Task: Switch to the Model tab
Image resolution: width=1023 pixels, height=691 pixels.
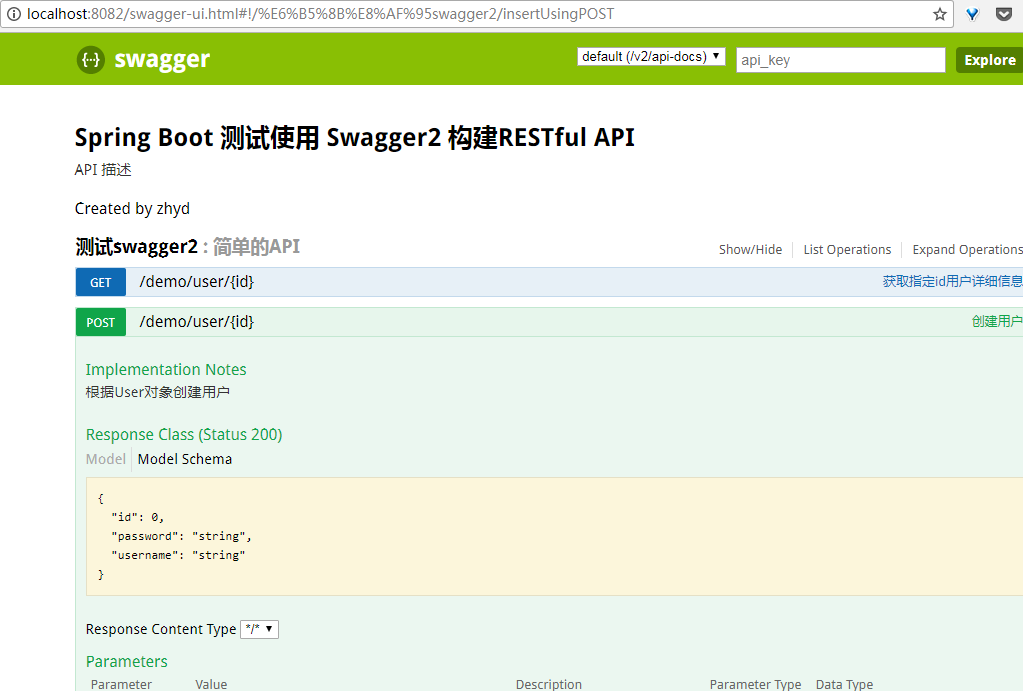Action: 105,459
